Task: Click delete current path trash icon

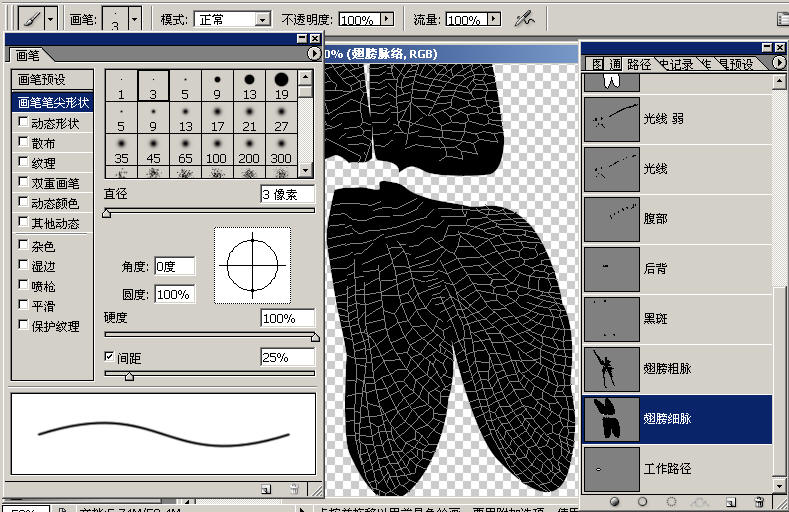Action: click(759, 501)
